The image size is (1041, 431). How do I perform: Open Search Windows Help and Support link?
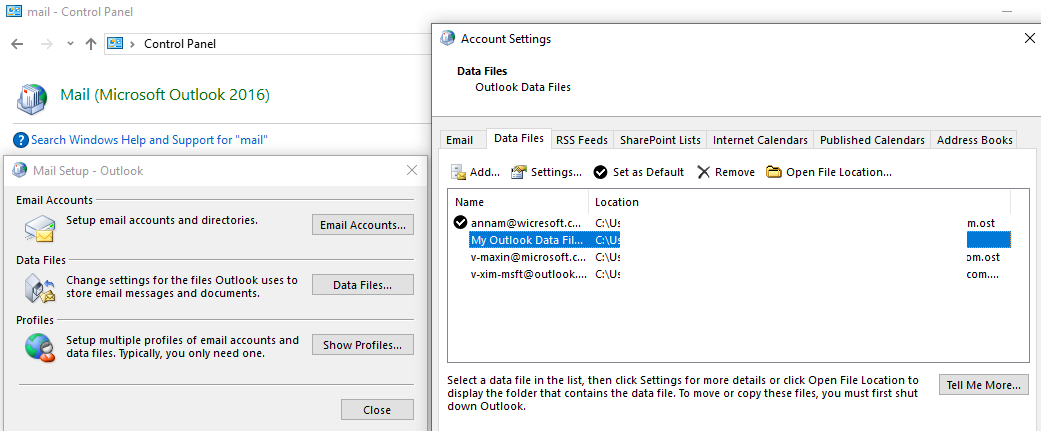pyautogui.click(x=149, y=140)
